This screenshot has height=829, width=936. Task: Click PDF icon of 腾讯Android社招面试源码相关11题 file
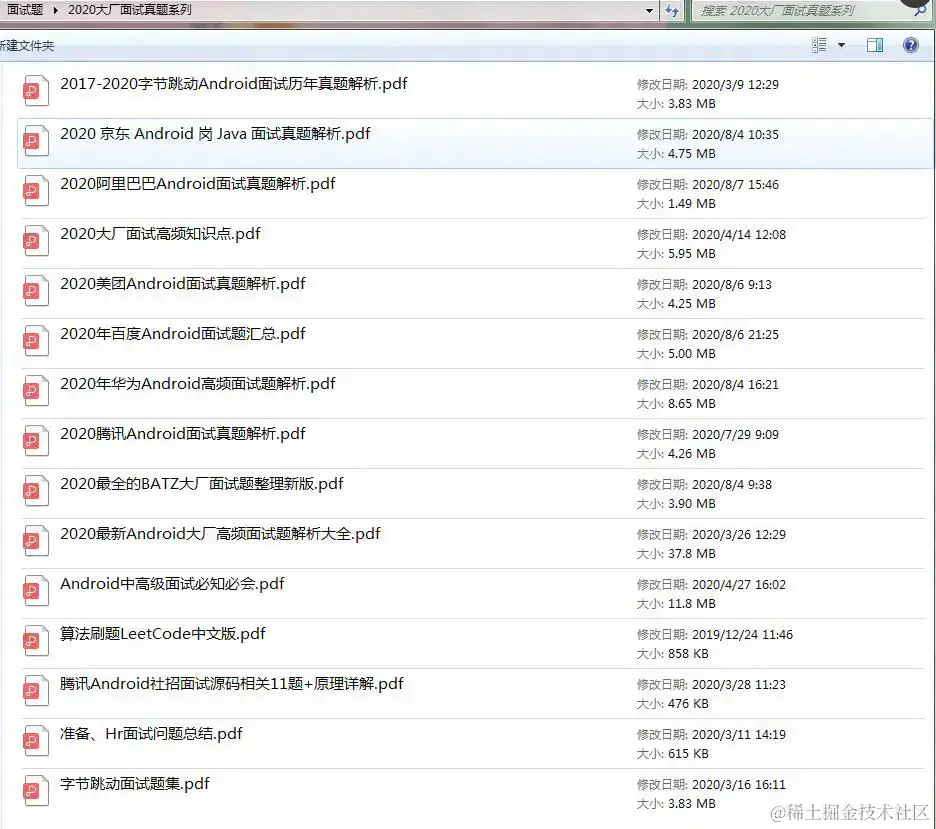pyautogui.click(x=35, y=691)
